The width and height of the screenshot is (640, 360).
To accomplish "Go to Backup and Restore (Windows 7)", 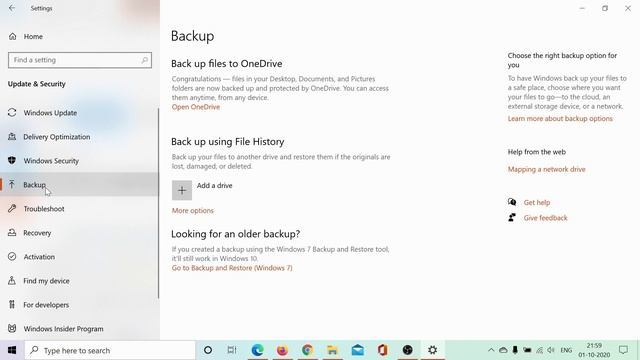I will click(x=232, y=268).
